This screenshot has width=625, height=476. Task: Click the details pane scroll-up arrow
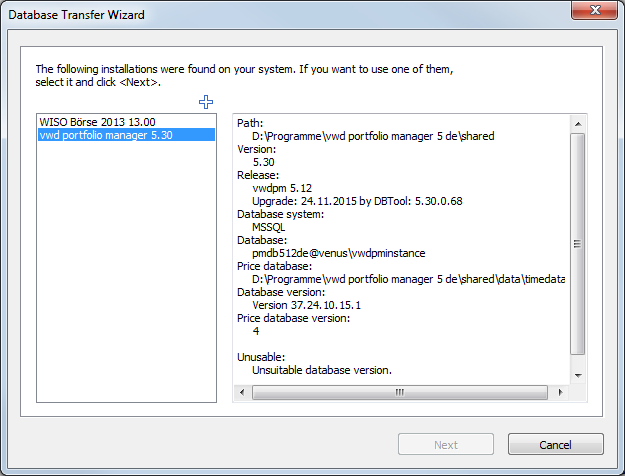click(x=577, y=123)
